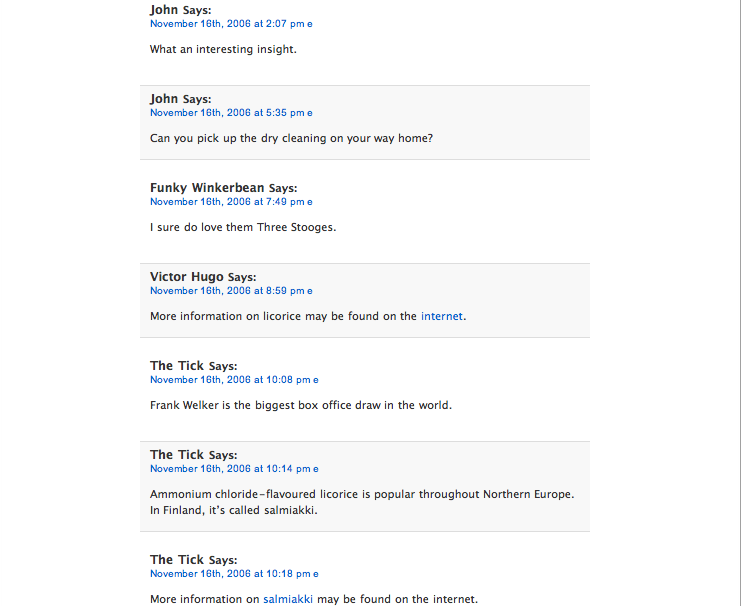Edit the dry cleaning comment via 'e'
This screenshot has height=606, width=741.
pos(310,113)
